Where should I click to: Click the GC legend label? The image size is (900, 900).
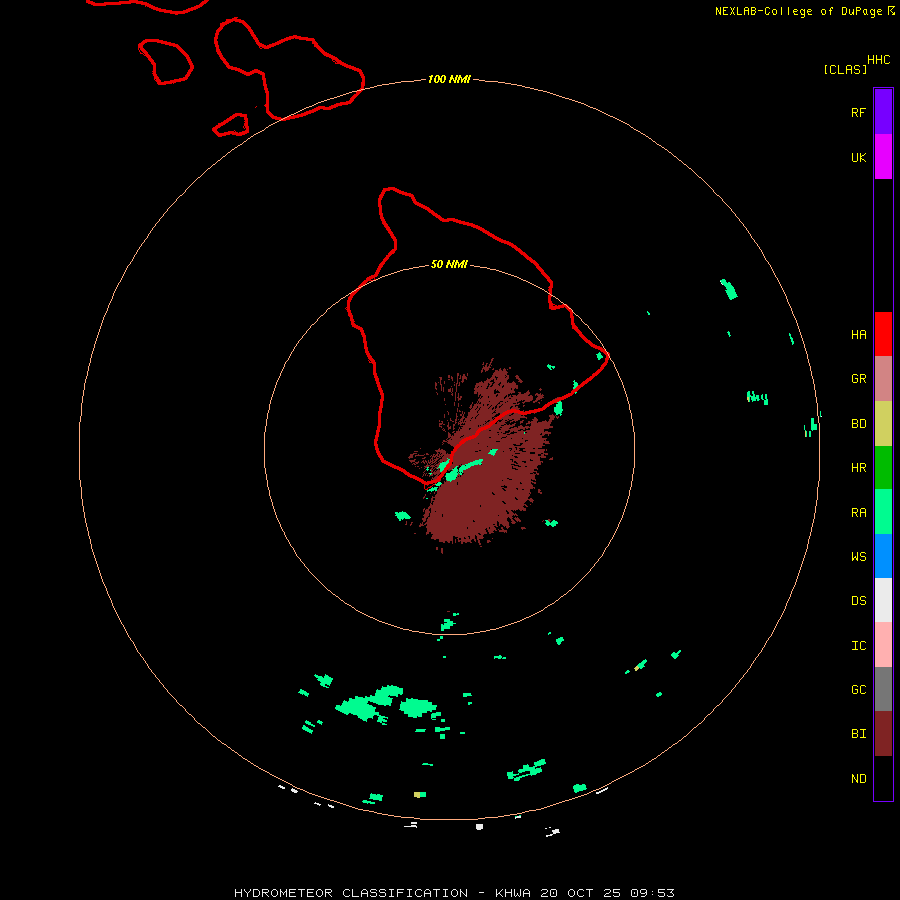click(858, 690)
